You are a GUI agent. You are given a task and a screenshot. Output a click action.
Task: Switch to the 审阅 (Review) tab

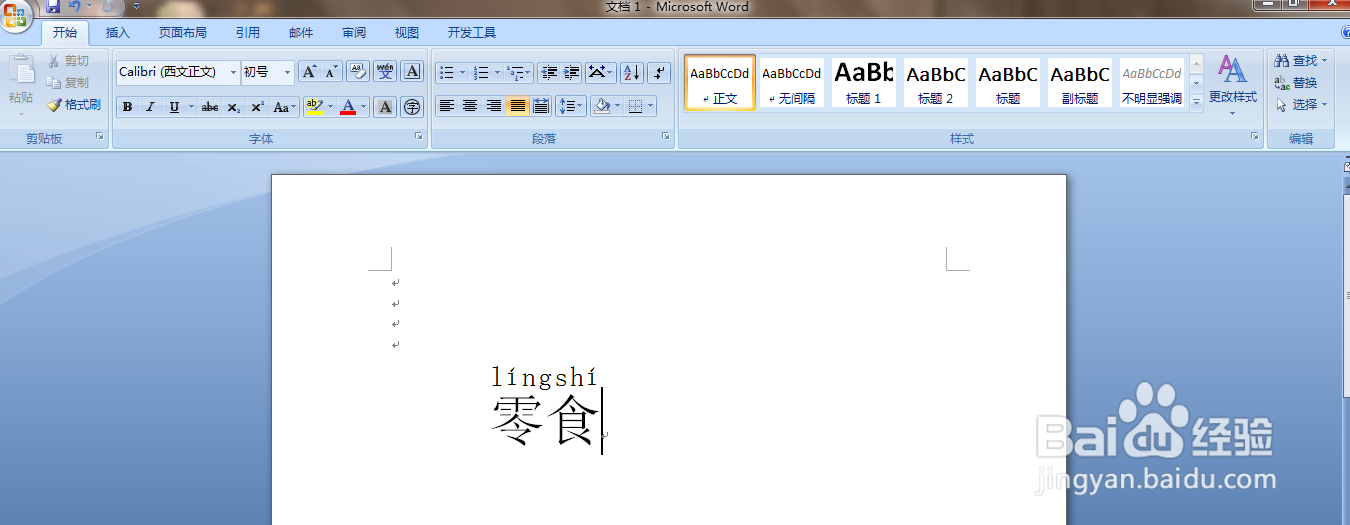[354, 32]
